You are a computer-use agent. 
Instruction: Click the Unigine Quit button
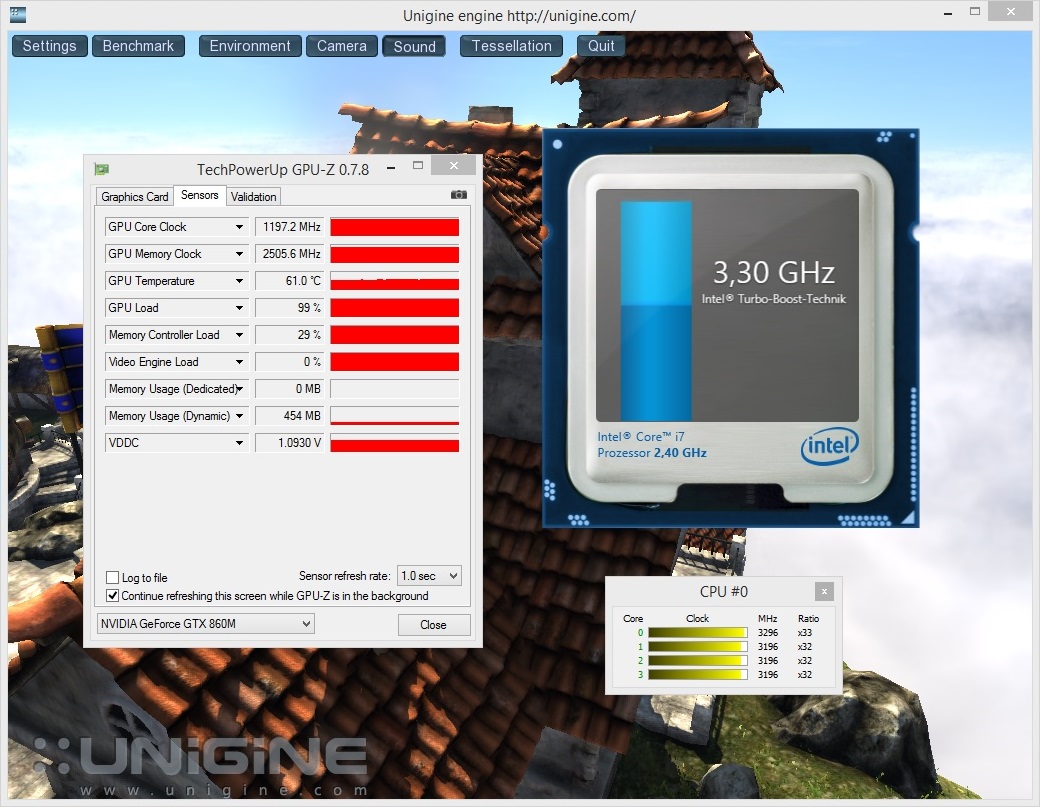pyautogui.click(x=601, y=46)
